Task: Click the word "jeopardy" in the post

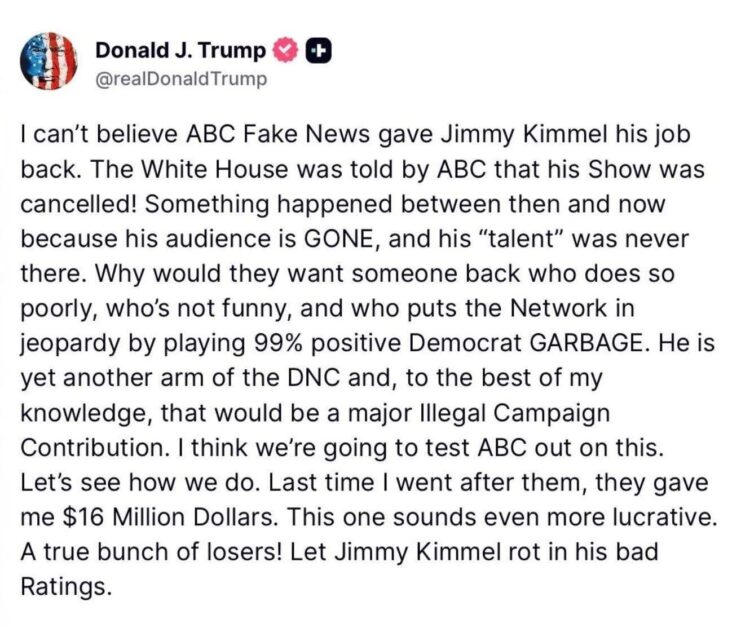Action: pos(70,344)
